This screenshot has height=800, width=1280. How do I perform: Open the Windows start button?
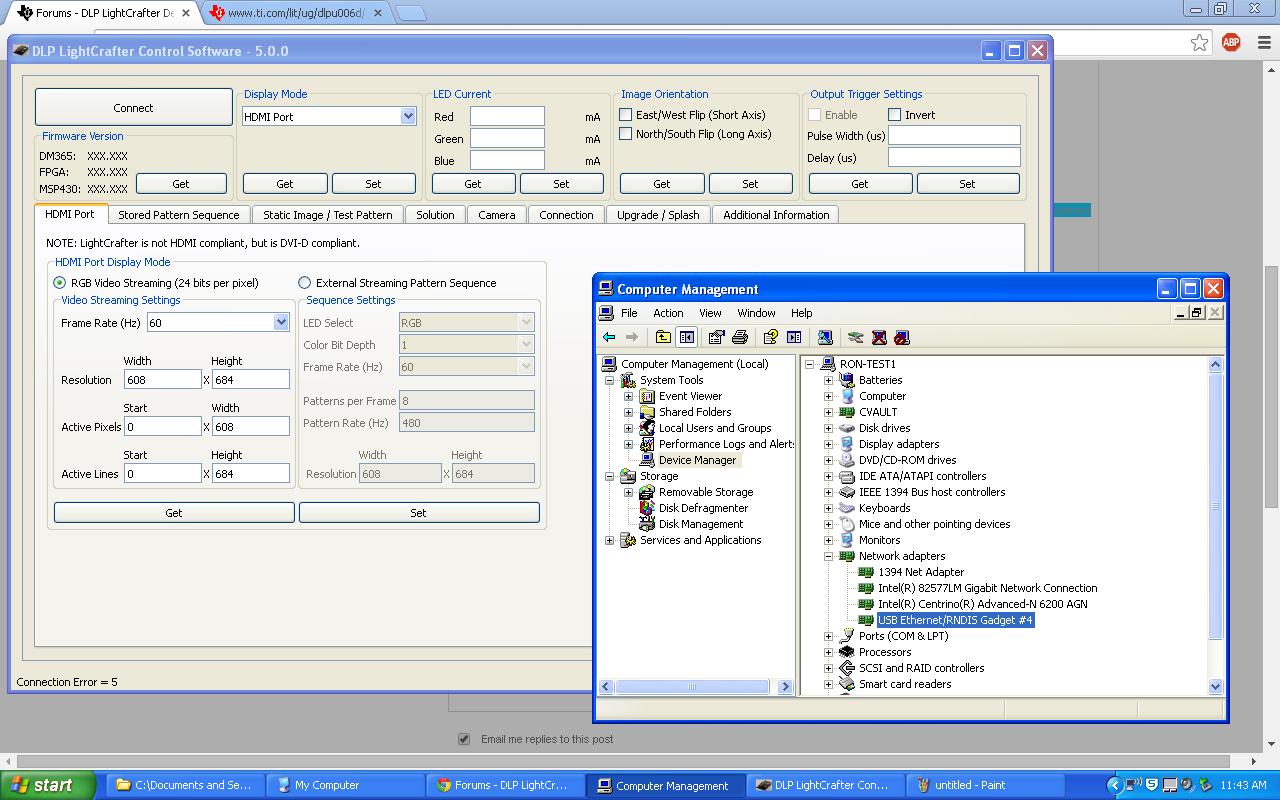[48, 785]
